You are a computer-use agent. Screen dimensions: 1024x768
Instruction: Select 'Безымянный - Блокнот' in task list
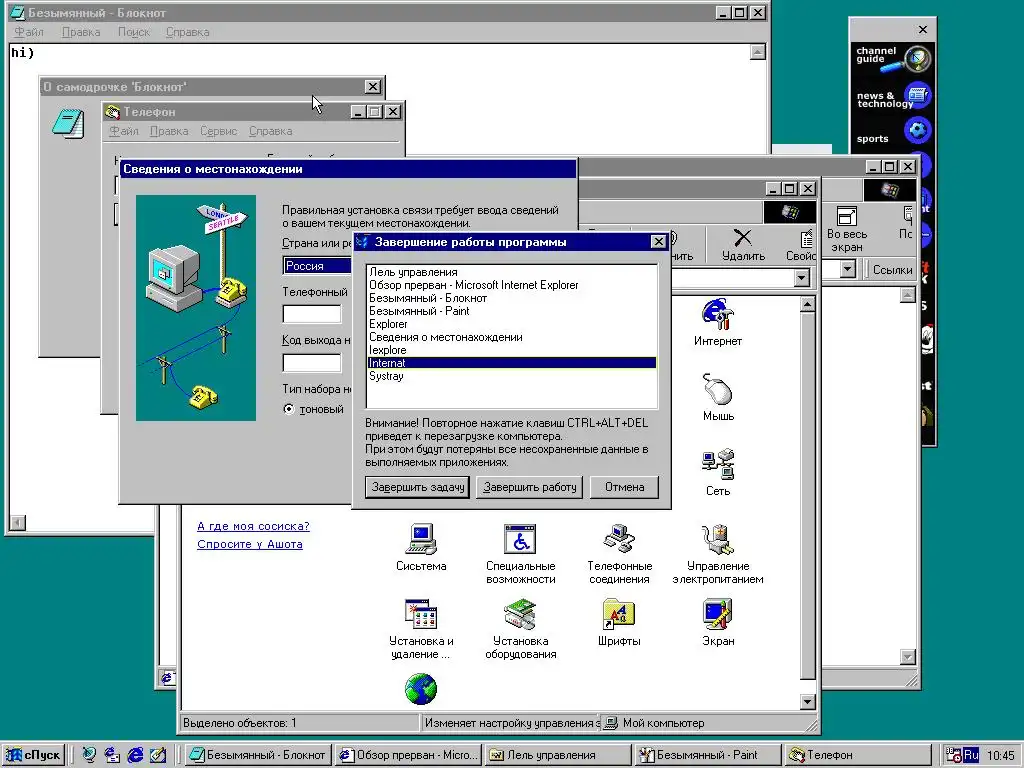click(511, 298)
